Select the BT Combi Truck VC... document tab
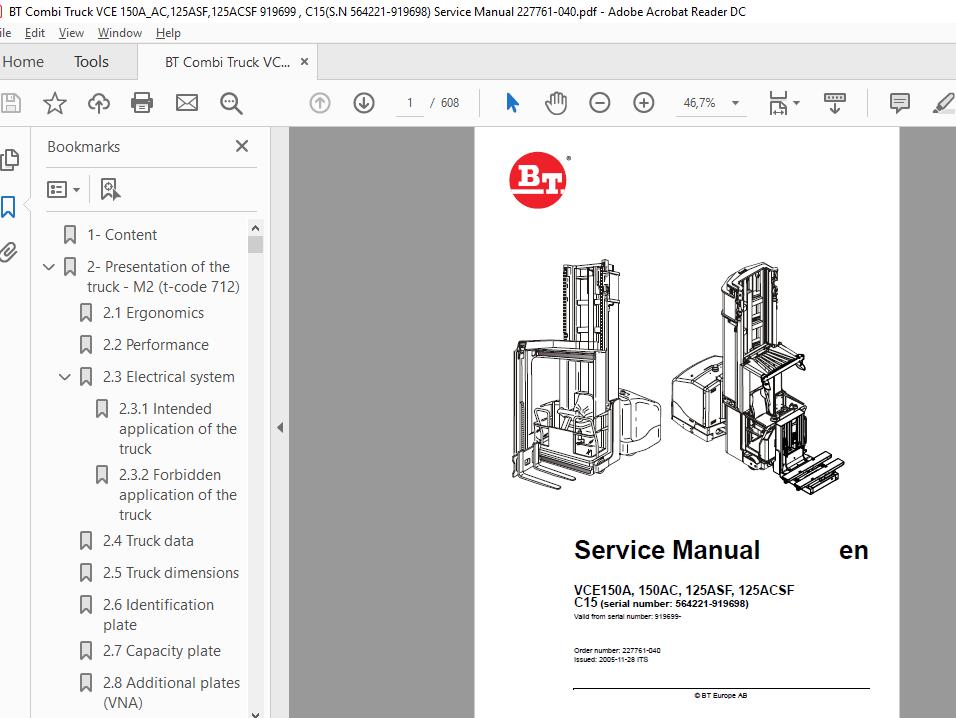The image size is (956, 718). click(x=227, y=62)
